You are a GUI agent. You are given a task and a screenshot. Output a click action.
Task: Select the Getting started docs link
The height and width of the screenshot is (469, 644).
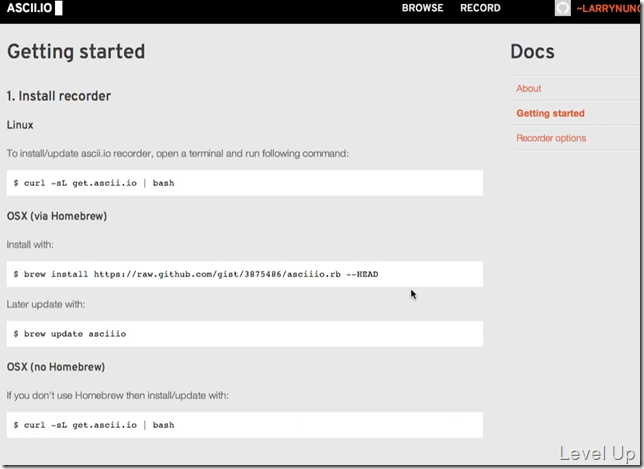click(550, 113)
